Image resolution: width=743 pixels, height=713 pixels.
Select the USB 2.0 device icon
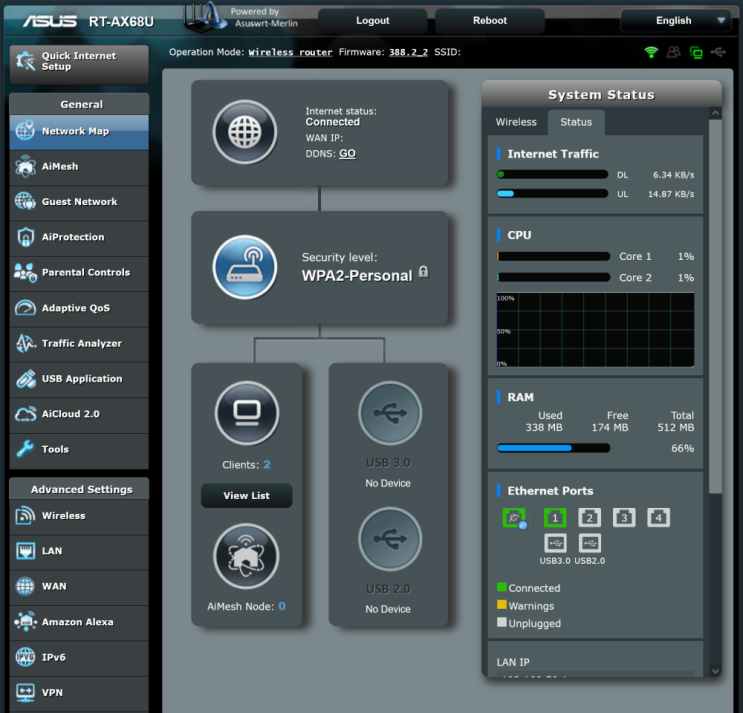[x=390, y=539]
